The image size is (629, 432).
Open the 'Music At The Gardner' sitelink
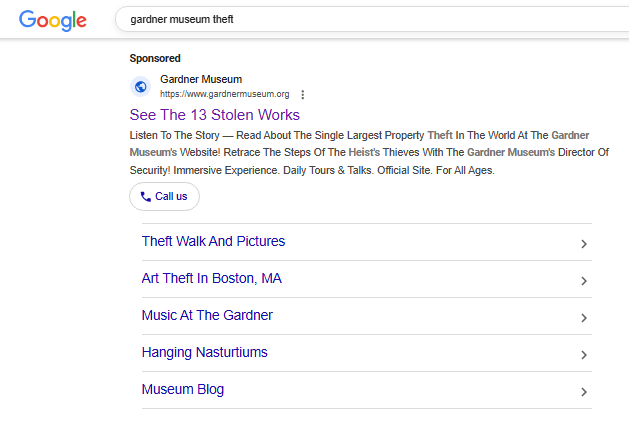point(207,315)
